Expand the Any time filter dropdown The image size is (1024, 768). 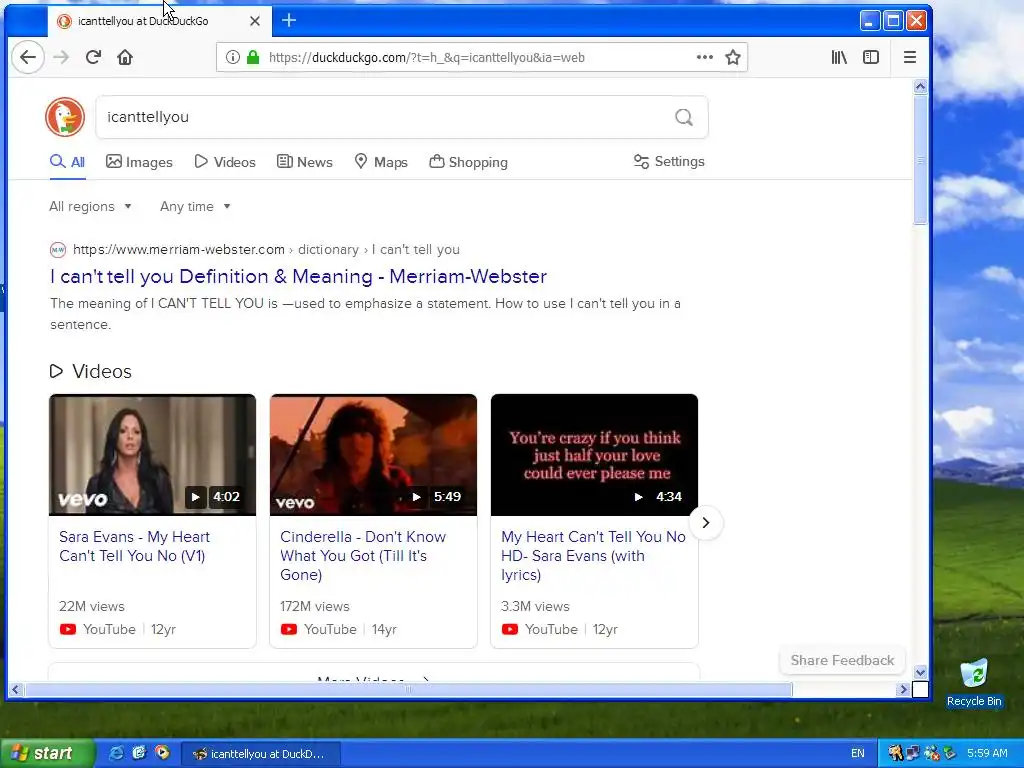[x=195, y=206]
